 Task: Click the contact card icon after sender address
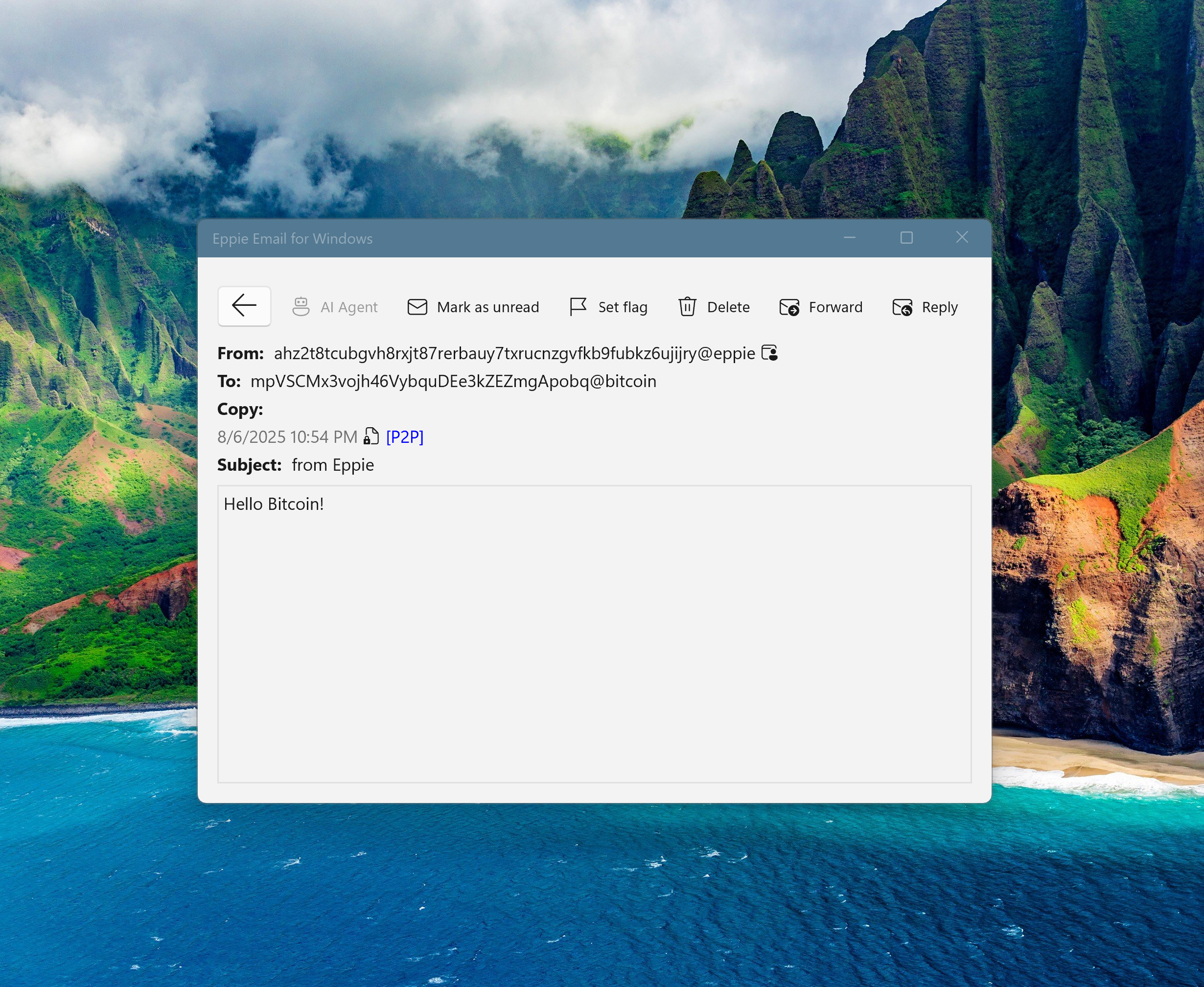[769, 353]
